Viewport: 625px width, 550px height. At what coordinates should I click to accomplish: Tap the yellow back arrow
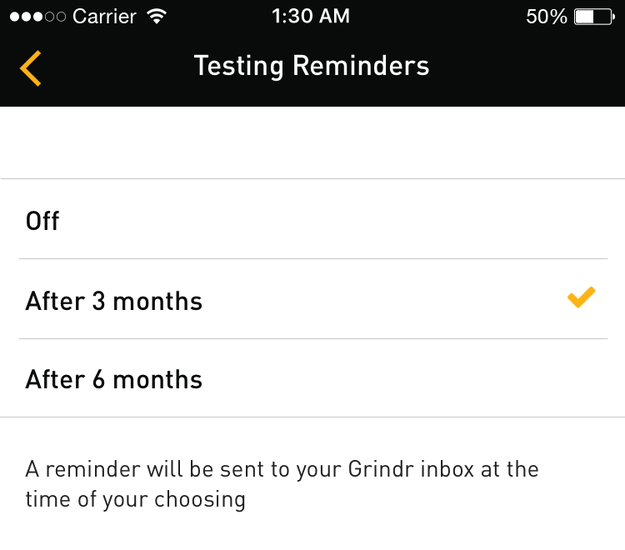pyautogui.click(x=31, y=68)
